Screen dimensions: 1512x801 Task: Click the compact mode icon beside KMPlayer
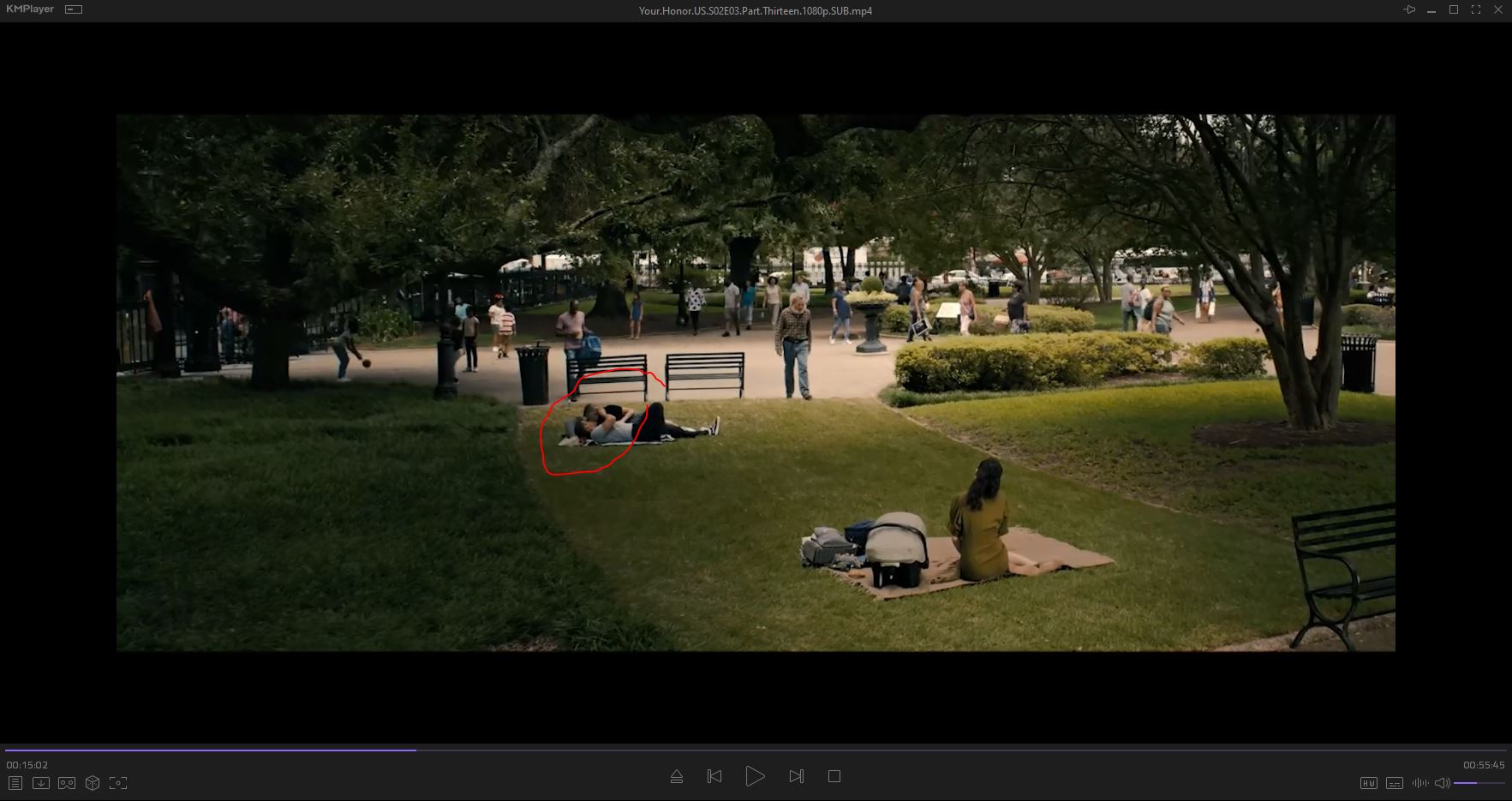[75, 9]
